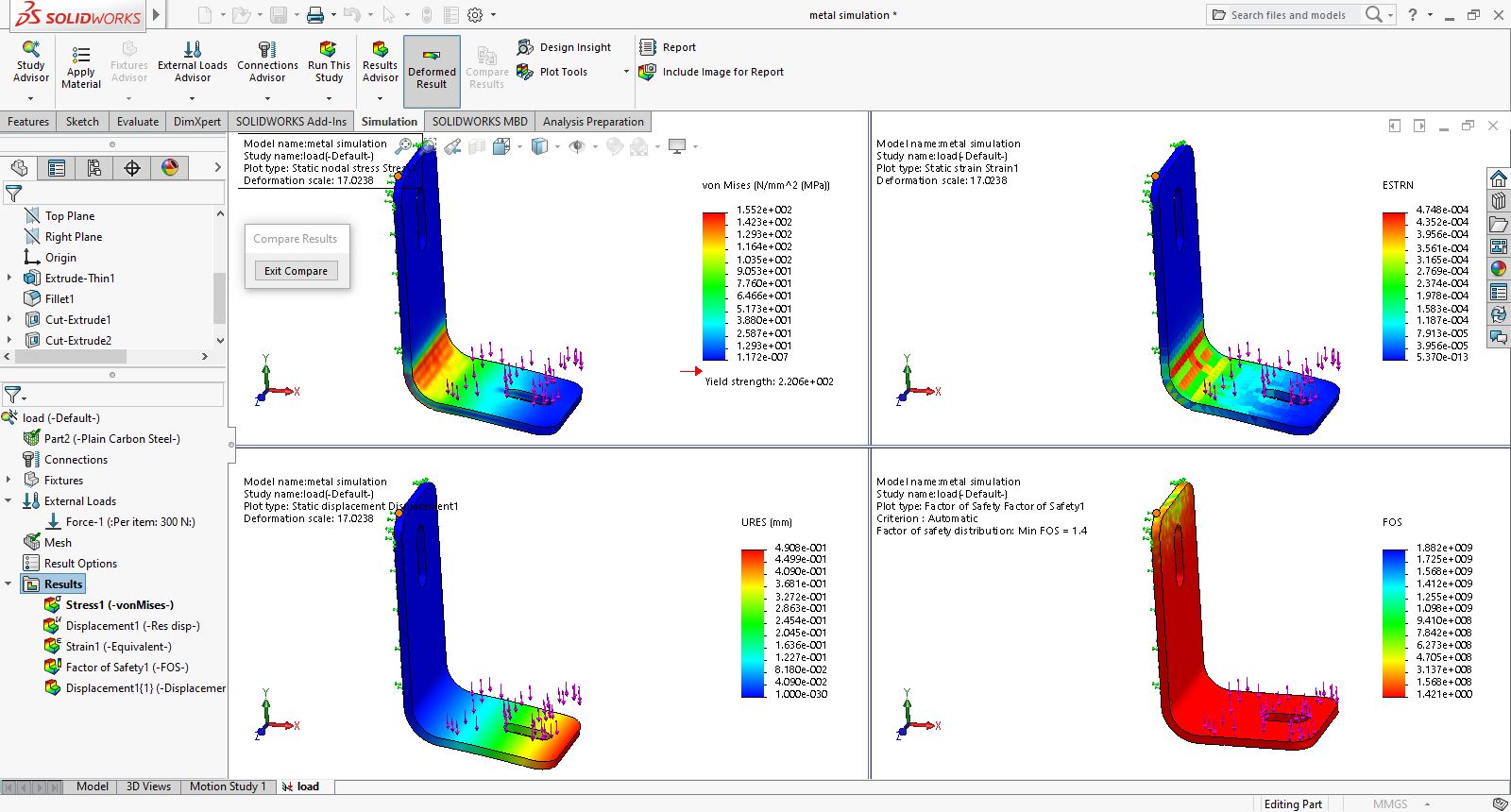Click Include Image for Report

(x=712, y=72)
